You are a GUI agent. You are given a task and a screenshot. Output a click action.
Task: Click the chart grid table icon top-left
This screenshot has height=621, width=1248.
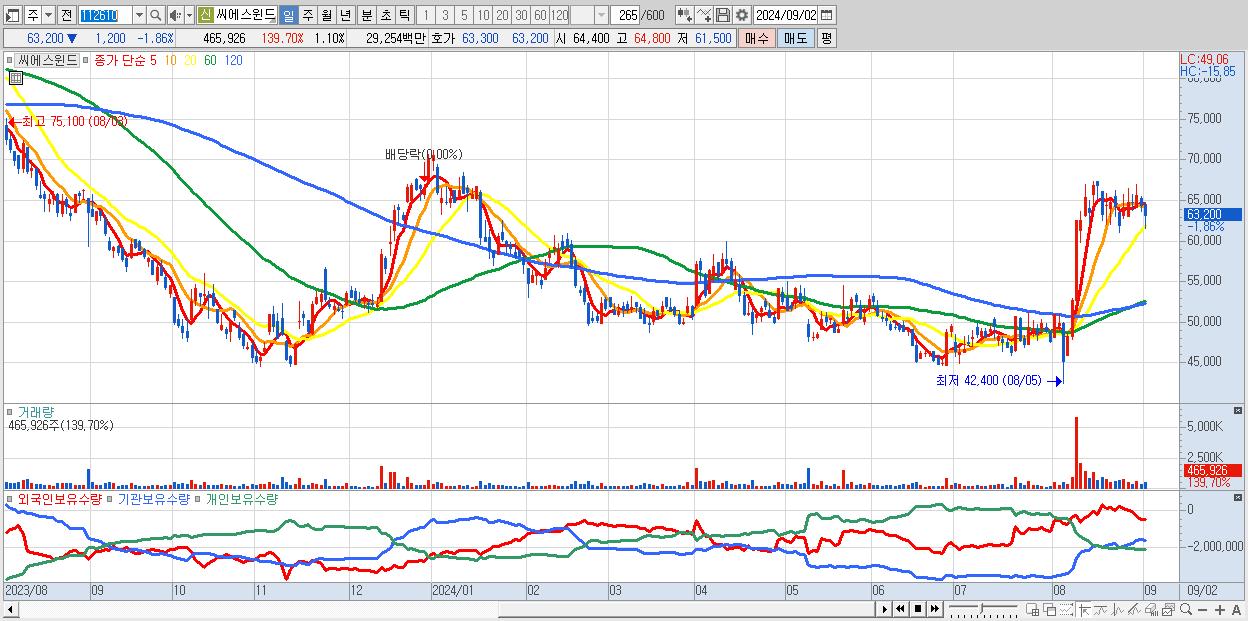coord(15,77)
